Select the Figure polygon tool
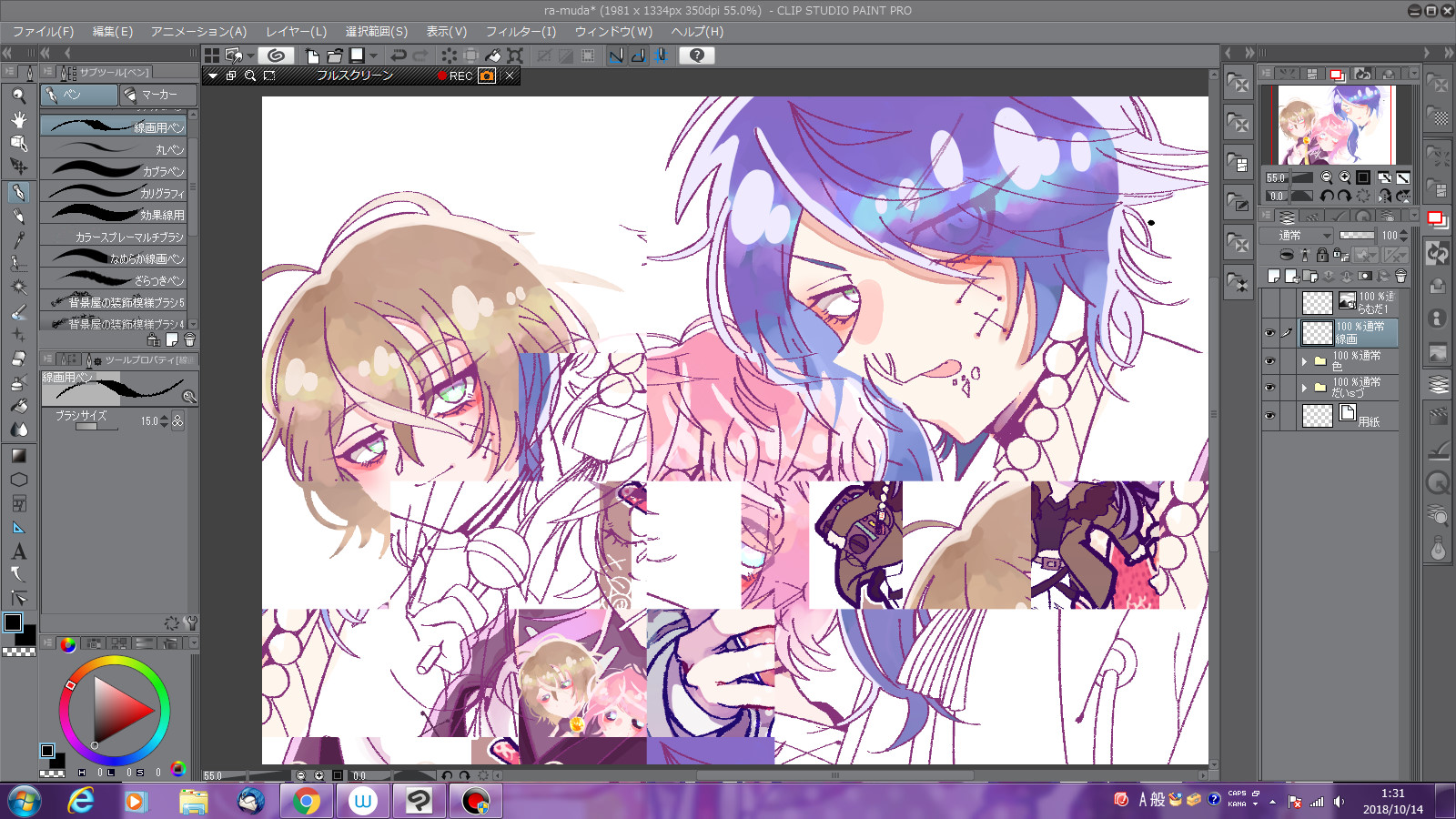The height and width of the screenshot is (819, 1456). 18,480
